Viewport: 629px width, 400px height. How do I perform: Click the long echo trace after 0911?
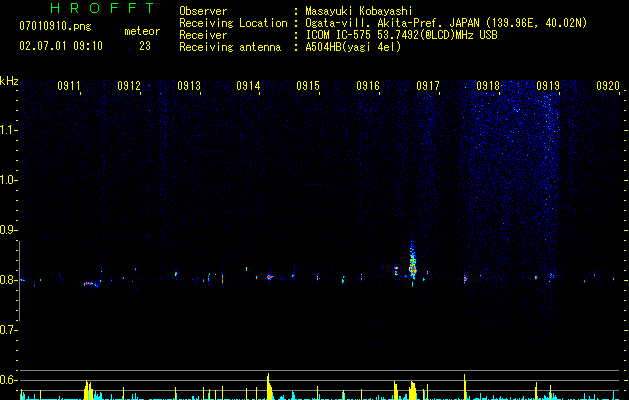(92, 284)
